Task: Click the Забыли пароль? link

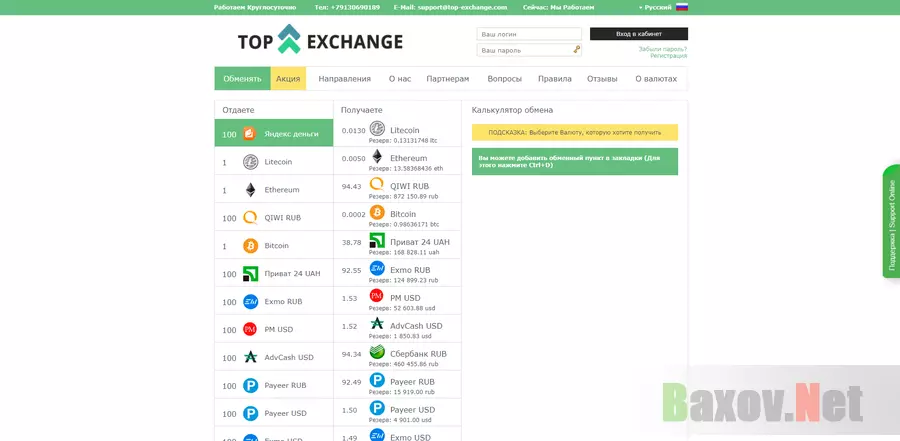Action: click(662, 49)
